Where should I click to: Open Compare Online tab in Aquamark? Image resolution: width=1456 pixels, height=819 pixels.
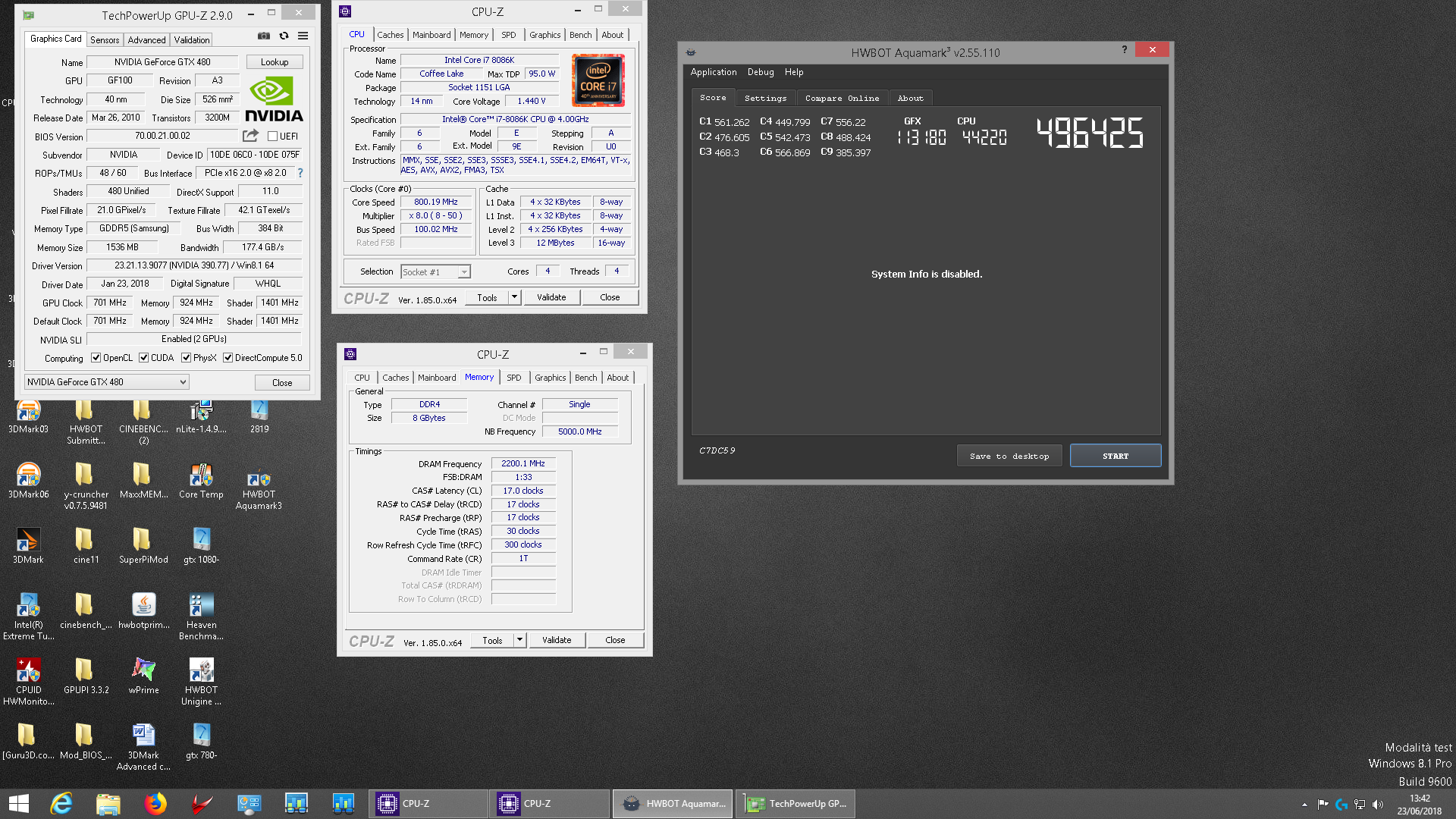pyautogui.click(x=842, y=98)
